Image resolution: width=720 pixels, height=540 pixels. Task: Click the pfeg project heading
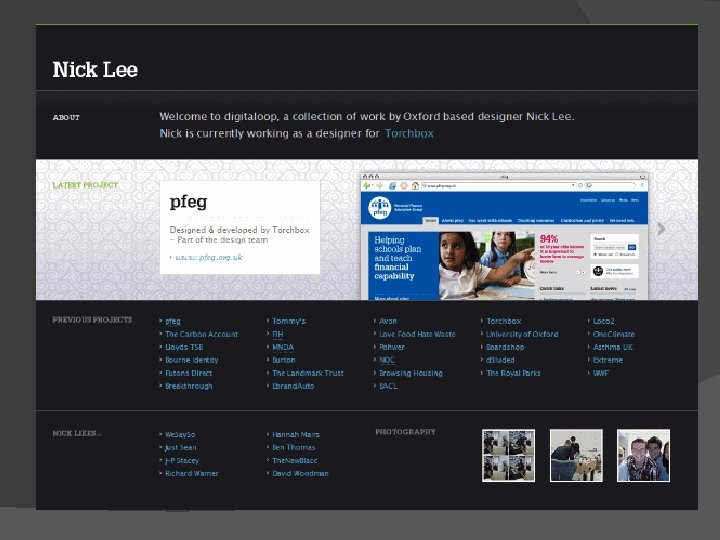point(188,202)
